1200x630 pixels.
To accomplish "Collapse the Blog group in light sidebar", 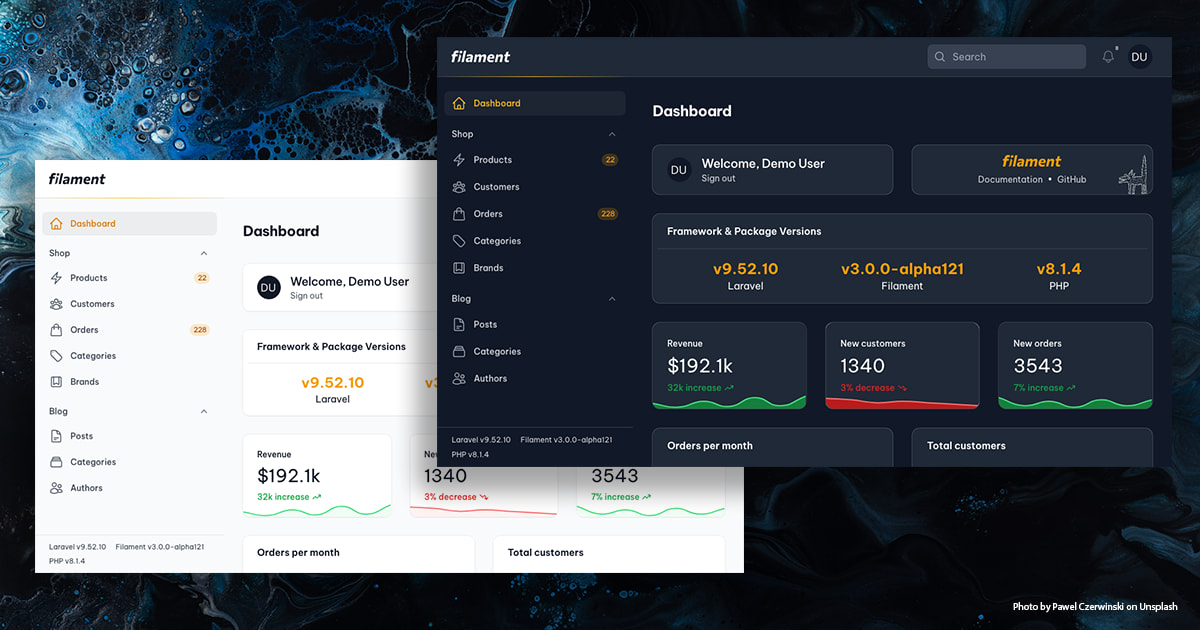I will [x=204, y=412].
